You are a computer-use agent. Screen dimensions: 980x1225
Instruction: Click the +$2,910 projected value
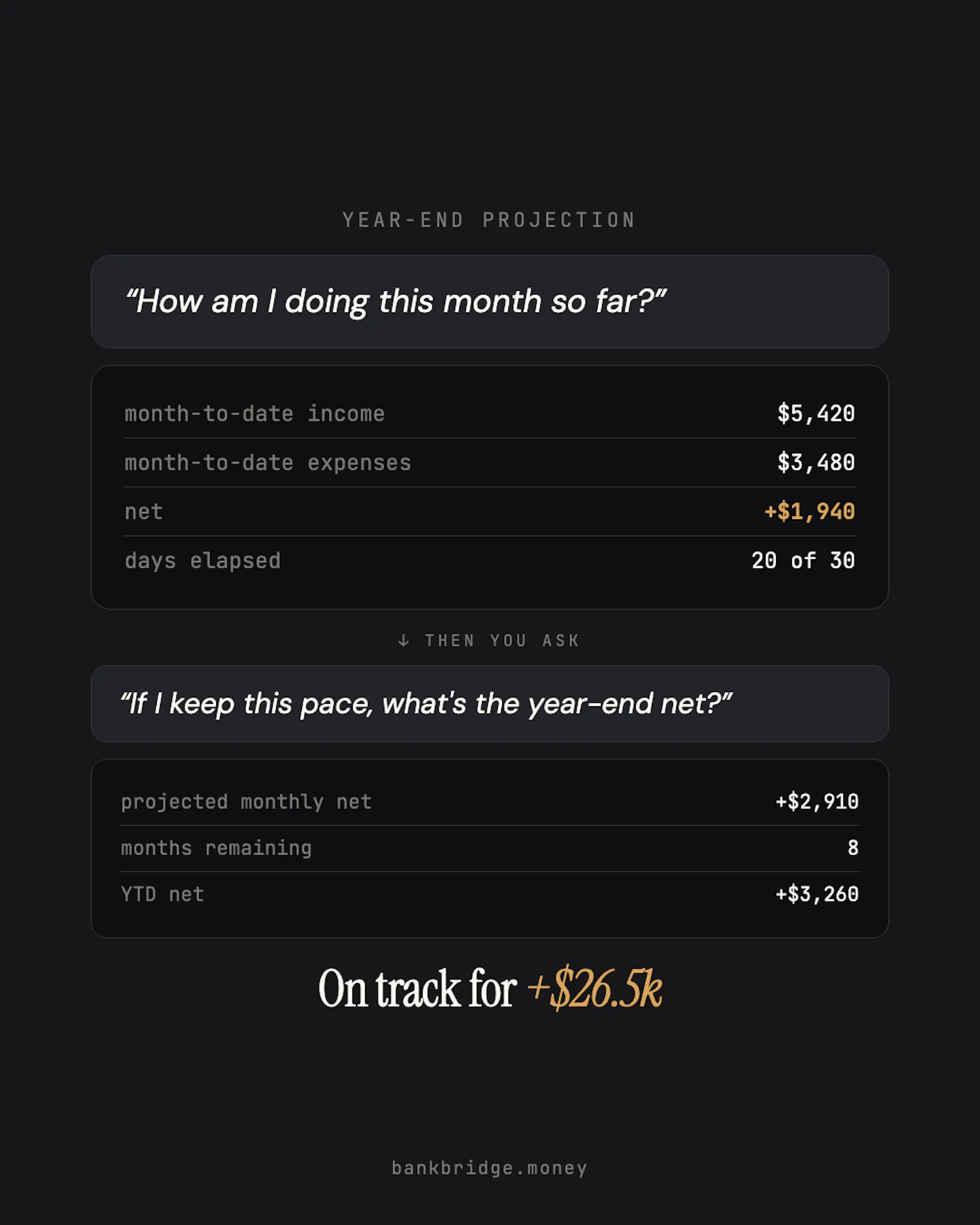coord(817,802)
